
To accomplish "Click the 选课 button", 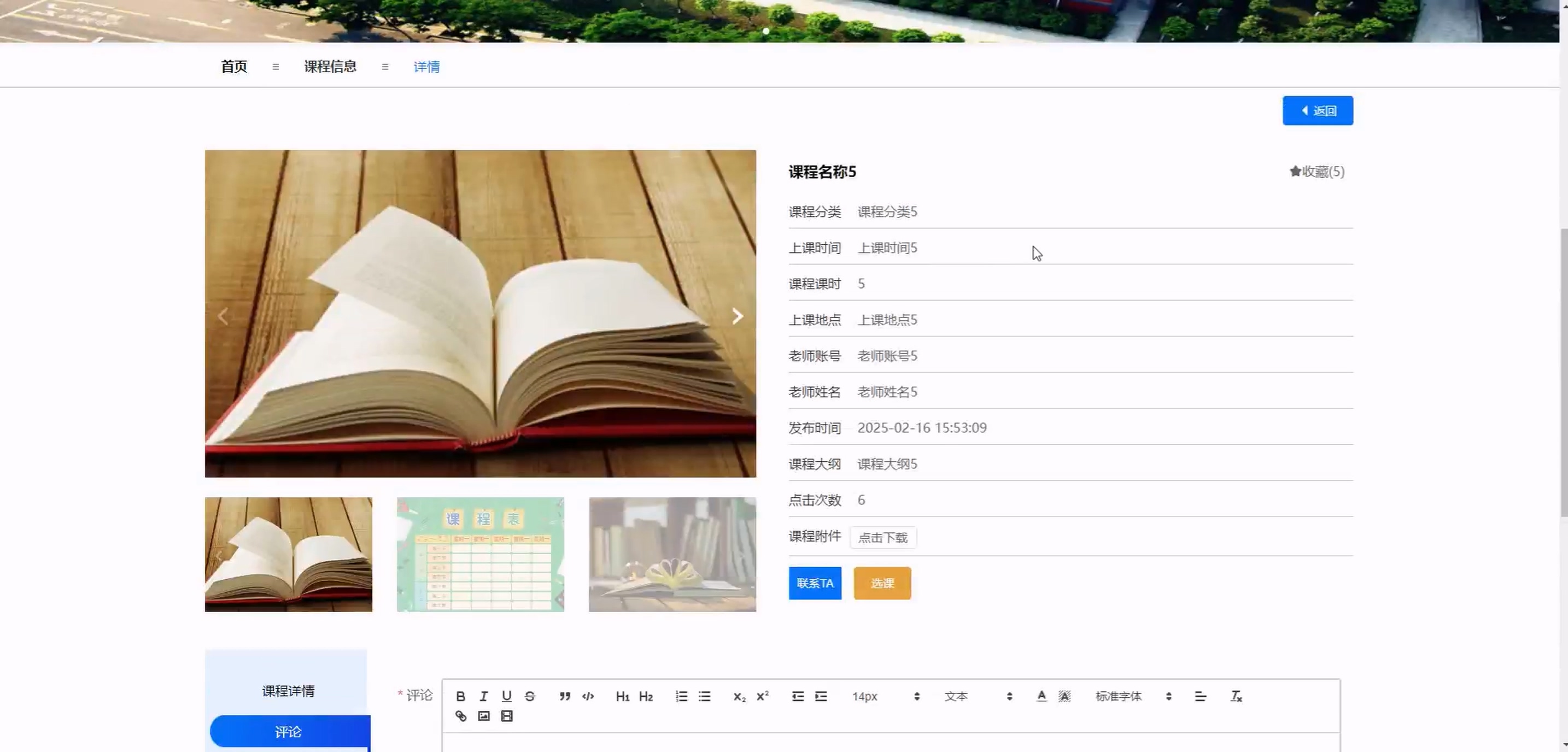I will pyautogui.click(x=882, y=583).
